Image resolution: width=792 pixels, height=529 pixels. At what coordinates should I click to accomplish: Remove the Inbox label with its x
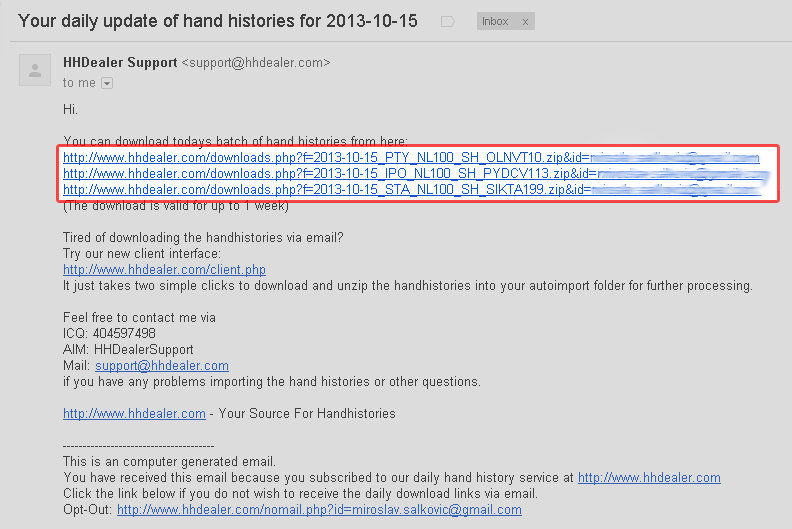tap(526, 21)
